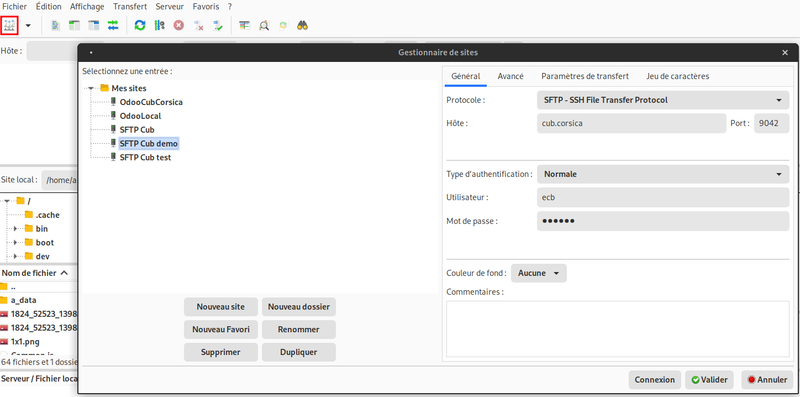Select the SFTP Cub demo site entry
This screenshot has height=397, width=800.
point(148,144)
